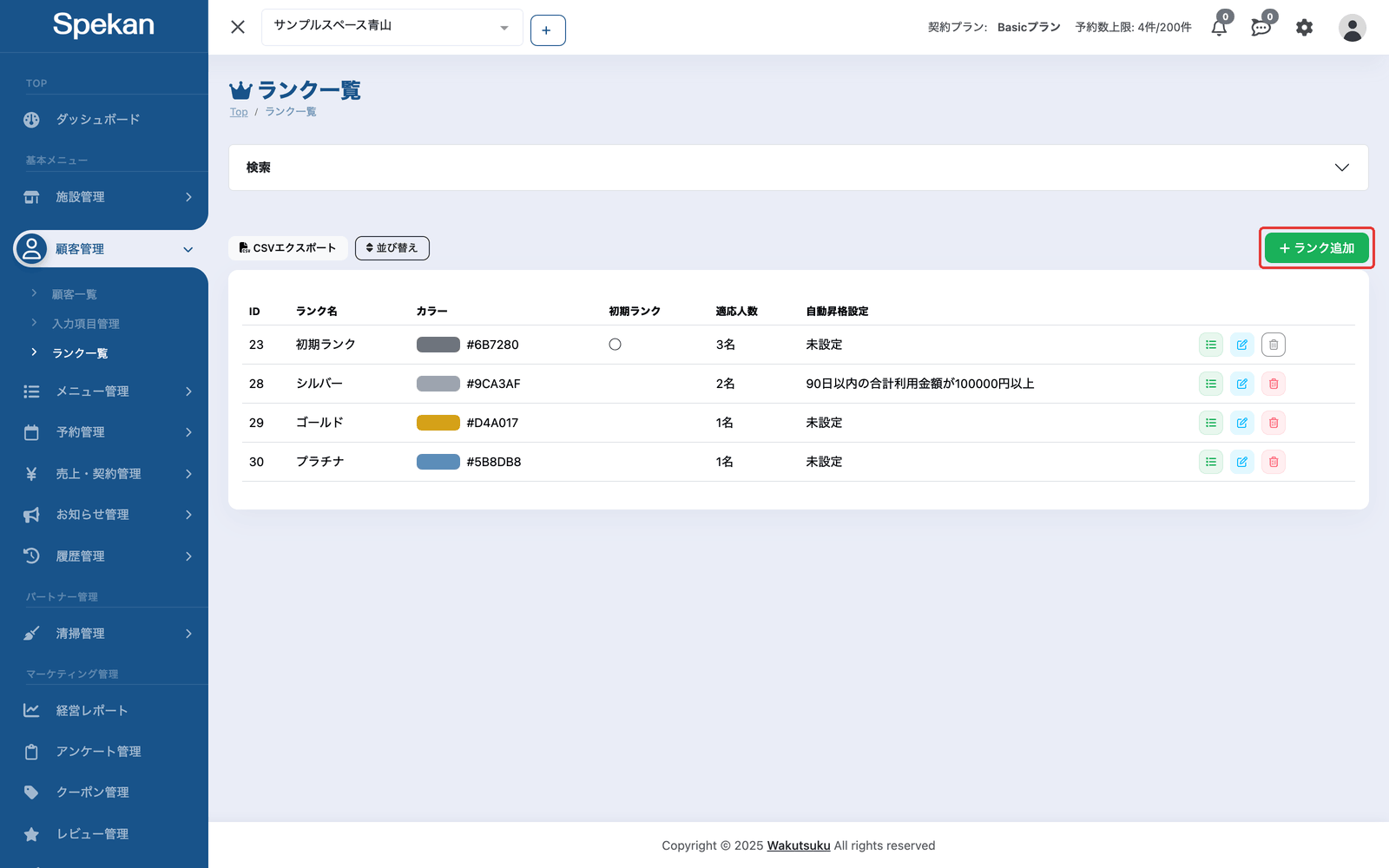The image size is (1389, 868).
Task: Open the notifications bell icon
Action: pyautogui.click(x=1219, y=27)
